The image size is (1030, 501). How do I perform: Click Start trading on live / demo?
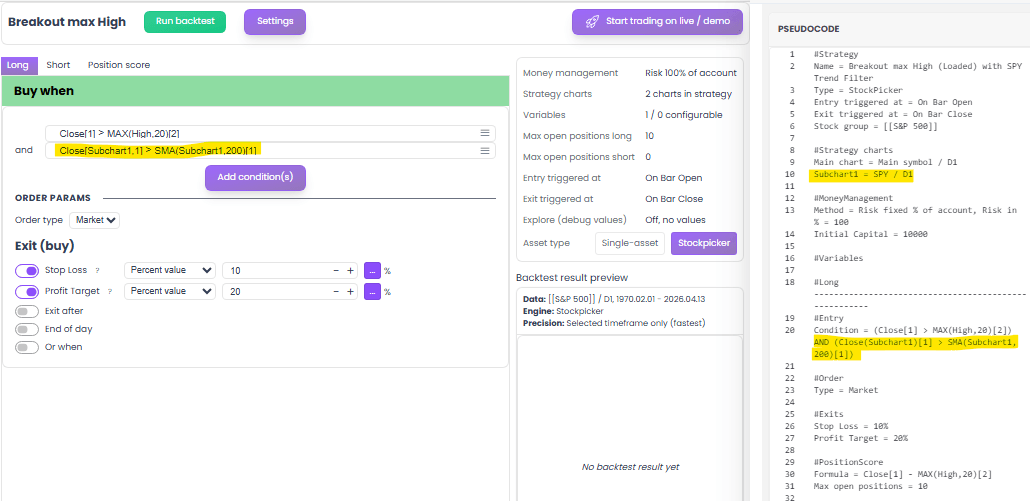coord(658,21)
